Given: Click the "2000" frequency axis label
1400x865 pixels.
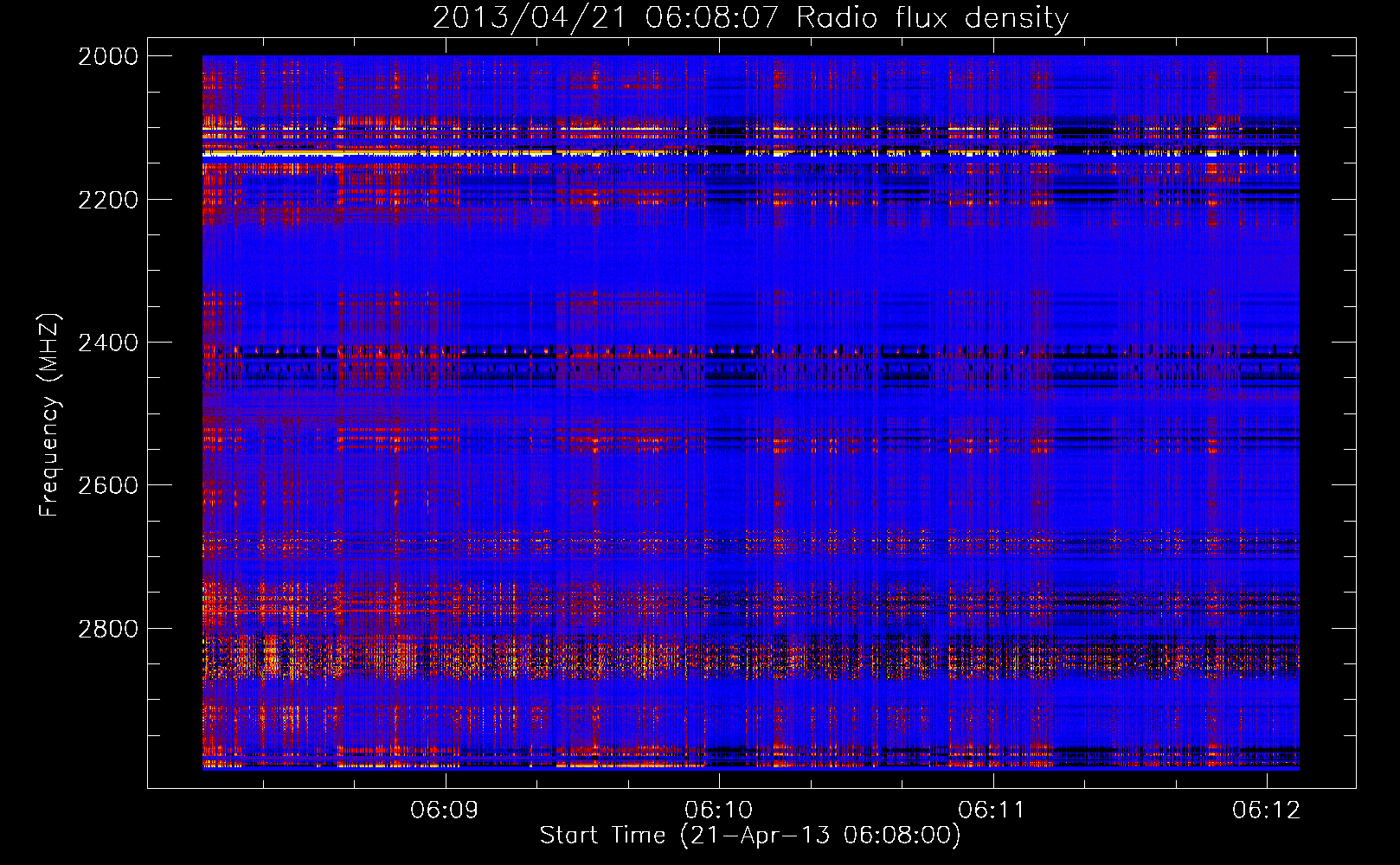Looking at the screenshot, I should click(x=108, y=56).
